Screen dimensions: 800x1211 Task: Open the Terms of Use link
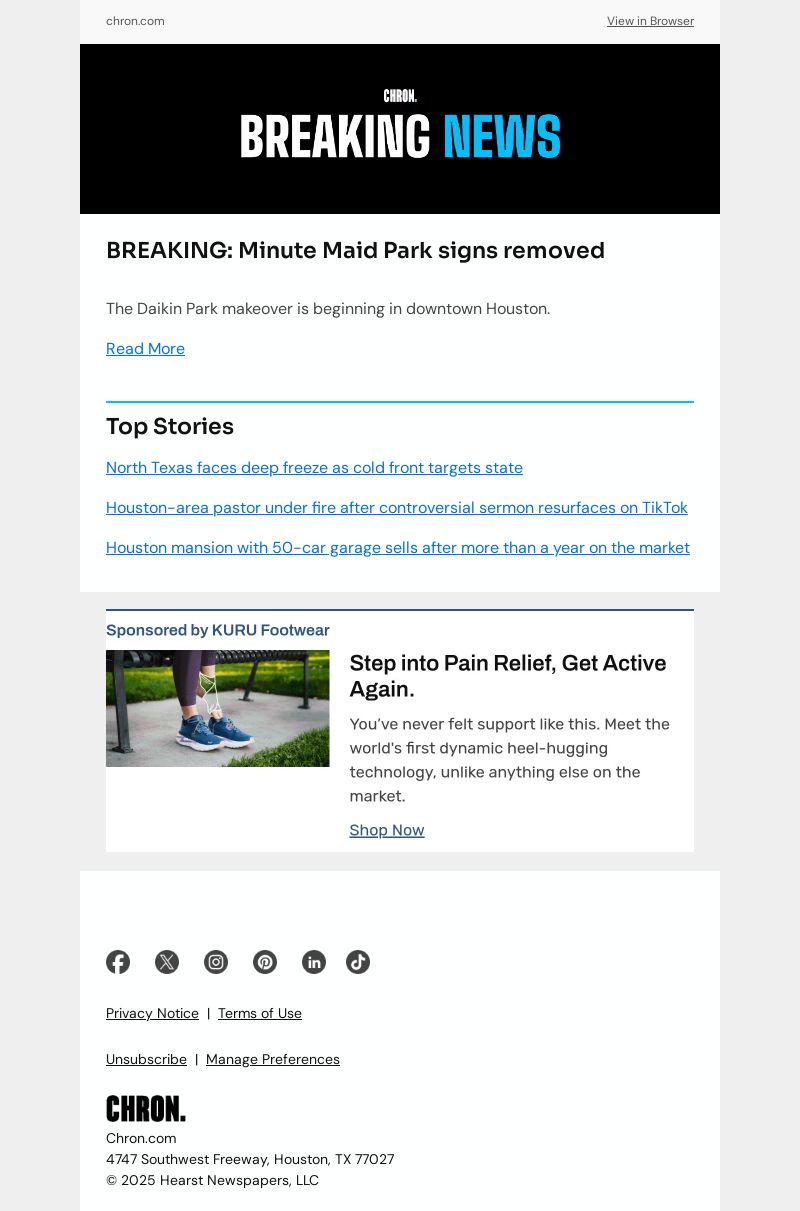tap(260, 1013)
